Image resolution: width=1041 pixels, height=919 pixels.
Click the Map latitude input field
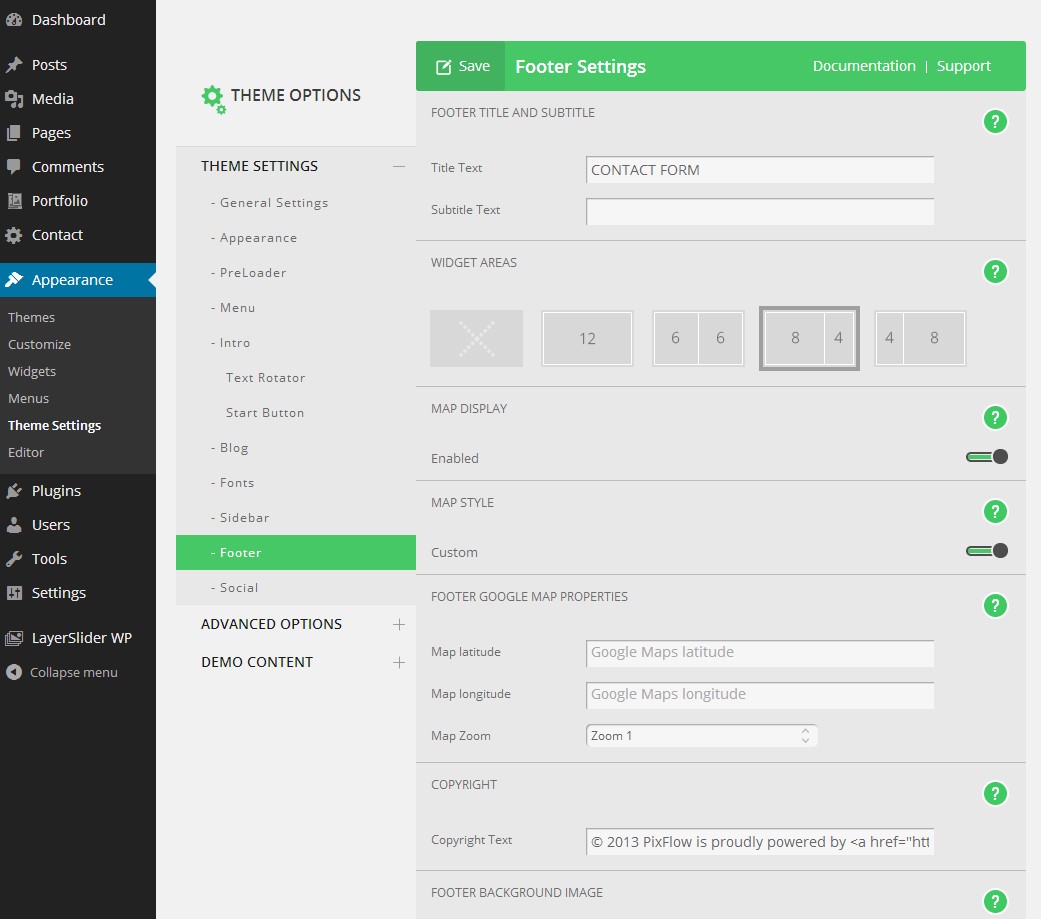click(x=760, y=653)
